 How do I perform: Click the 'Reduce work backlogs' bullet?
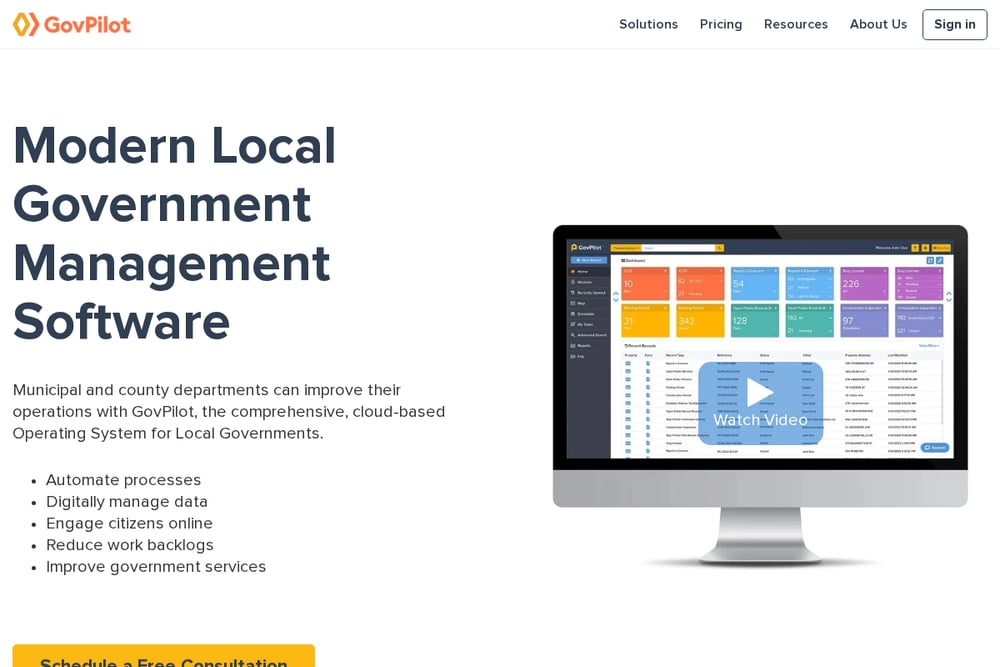pos(129,545)
